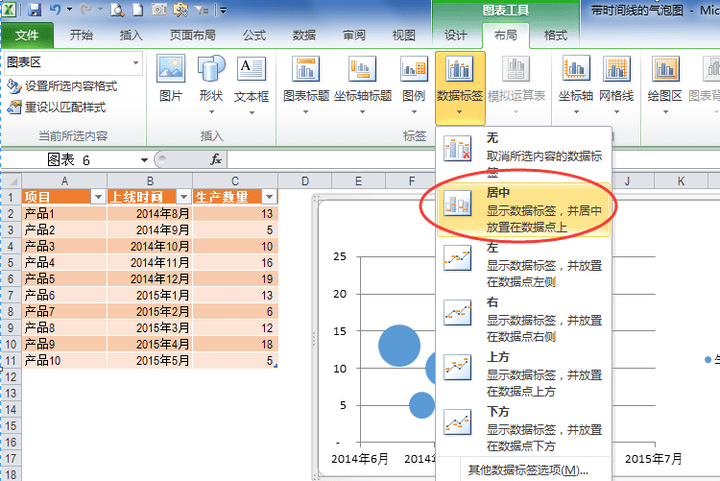Open the 形状 (Shapes) gallery
The width and height of the screenshot is (720, 481).
tap(211, 84)
